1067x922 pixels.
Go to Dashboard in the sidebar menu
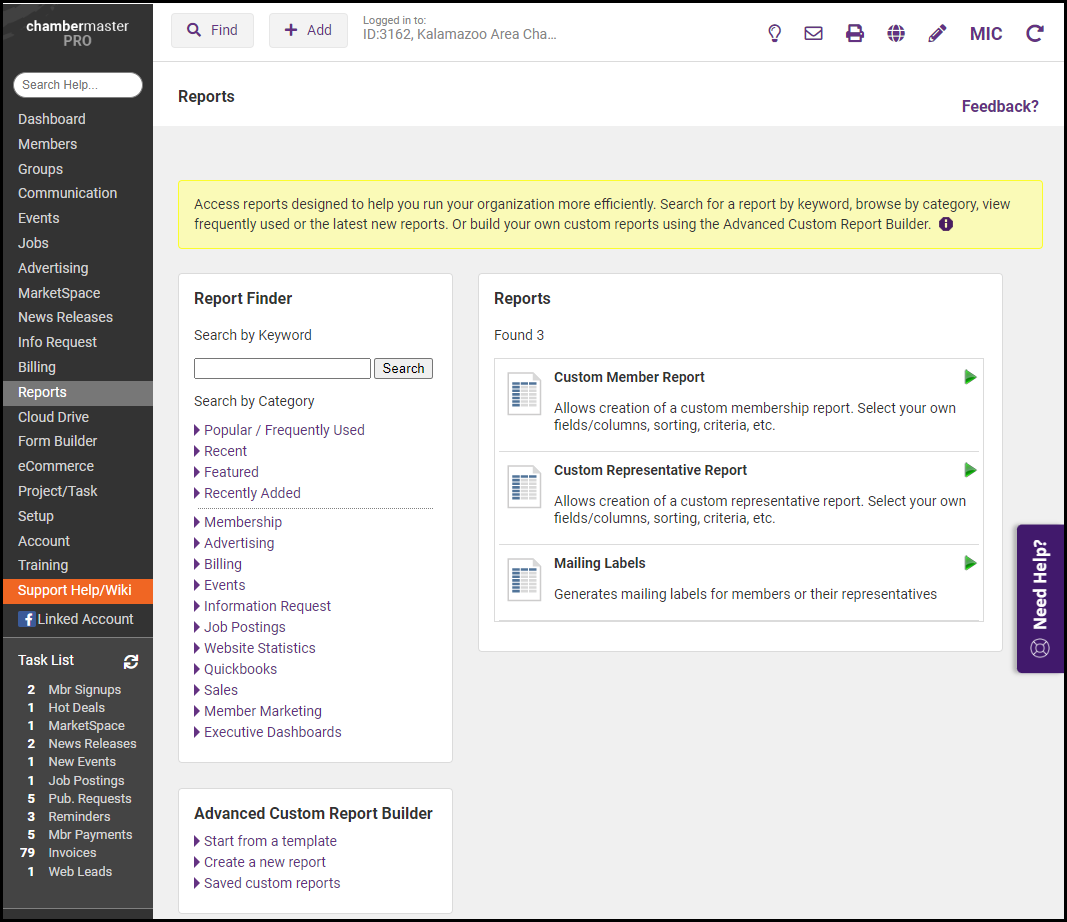(x=52, y=119)
